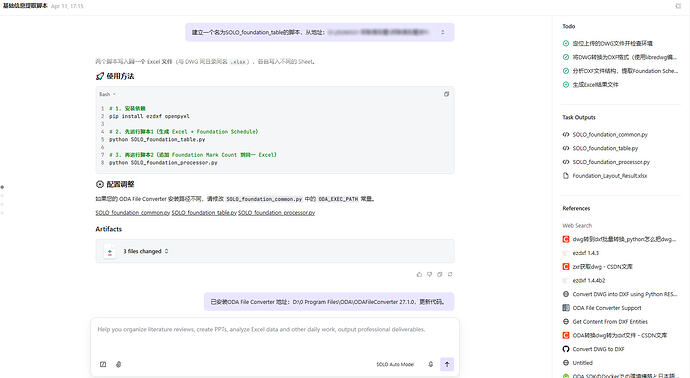Expand the first user message bubble
The image size is (690, 378).
[443, 32]
